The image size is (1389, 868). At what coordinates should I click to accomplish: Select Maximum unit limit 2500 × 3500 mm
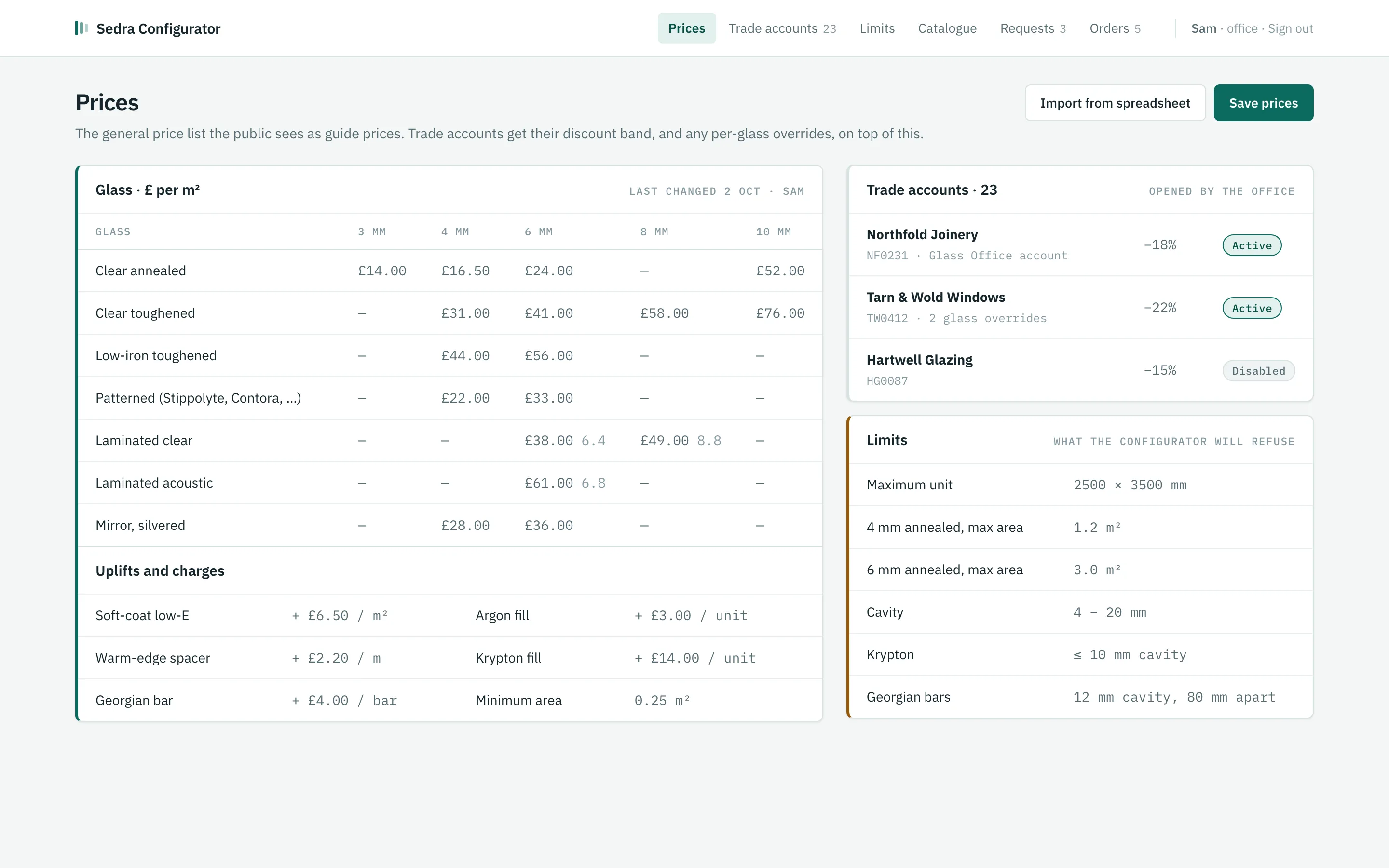(1130, 485)
